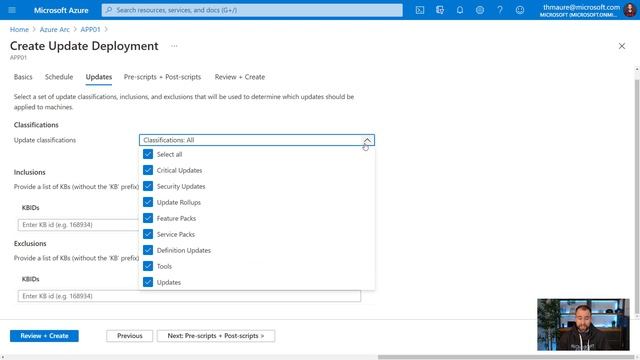The image size is (640, 360).
Task: Open the Review + Create tab
Action: (240, 77)
